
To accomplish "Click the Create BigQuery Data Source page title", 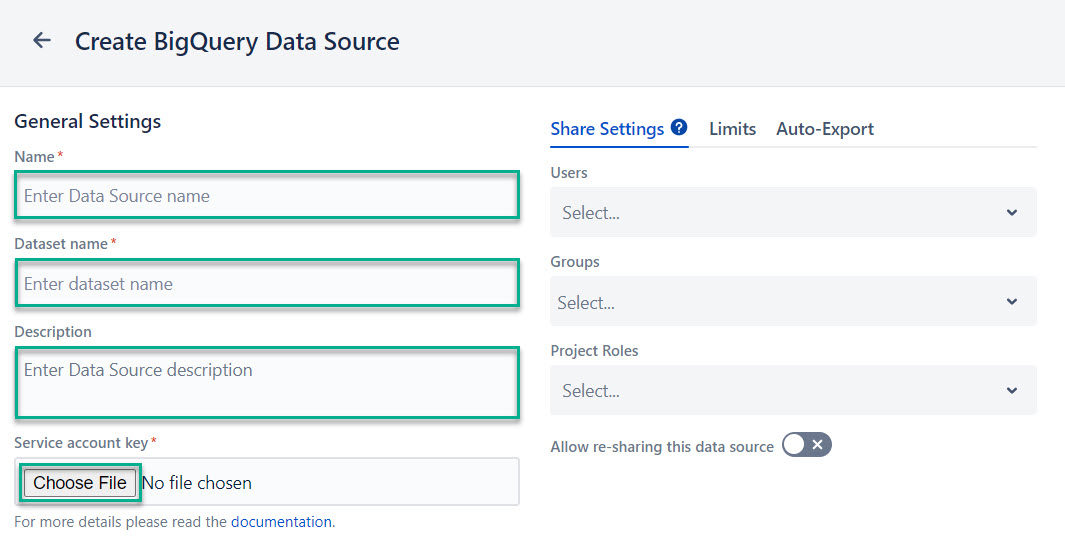I will (x=237, y=42).
